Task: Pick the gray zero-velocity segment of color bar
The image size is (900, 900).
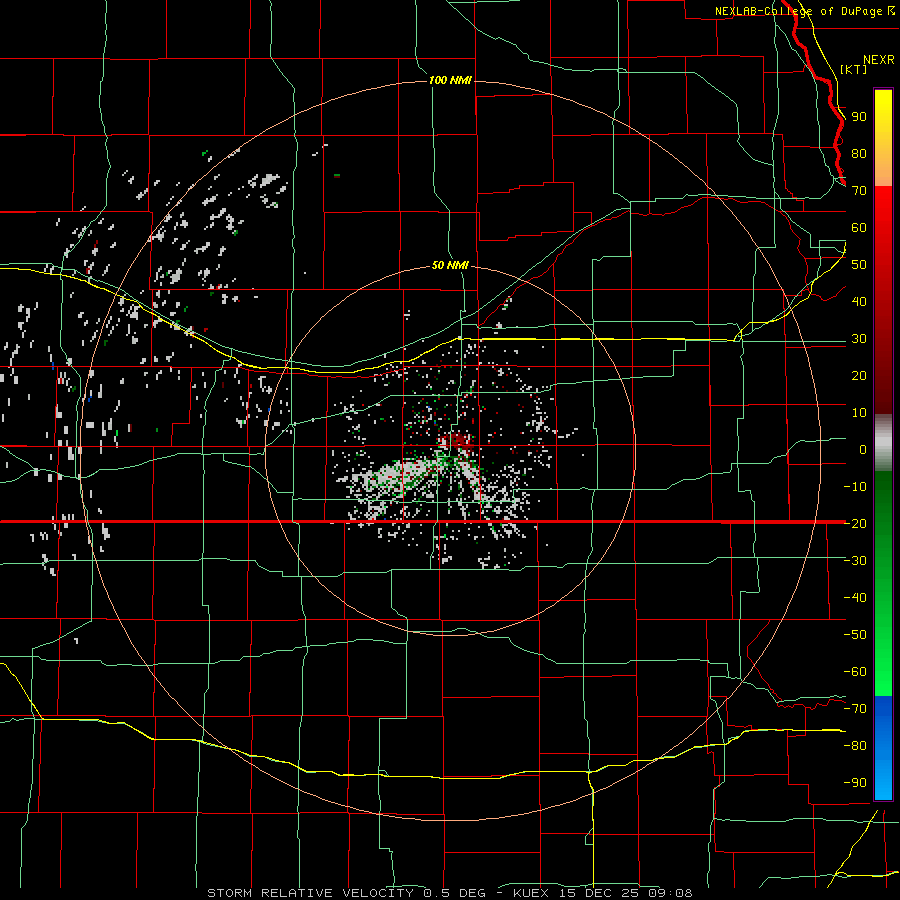Action: (883, 442)
